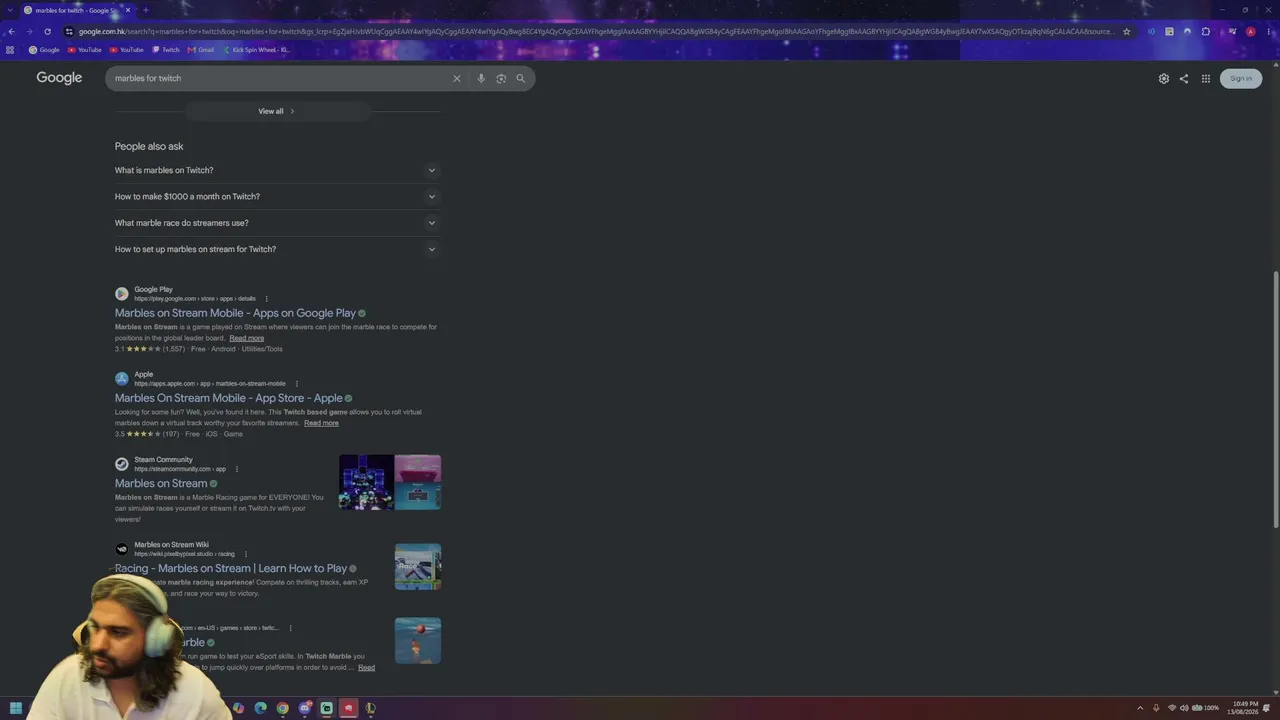This screenshot has height=720, width=1280.
Task: Click 'Read more' on the Google Play result
Action: [x=247, y=338]
